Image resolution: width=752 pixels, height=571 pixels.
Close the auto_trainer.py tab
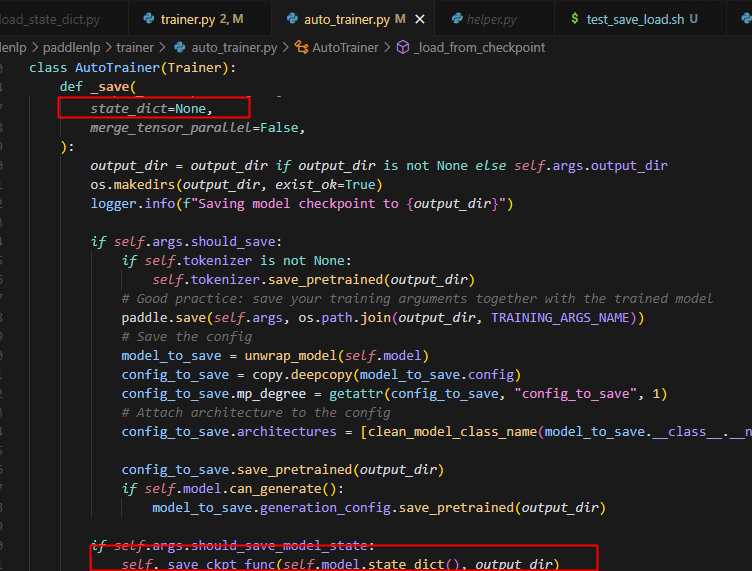click(x=421, y=19)
